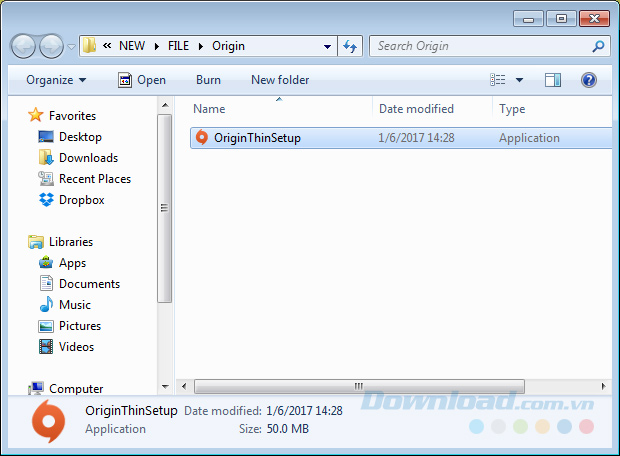The width and height of the screenshot is (620, 456).
Task: Click the Favorites star icon
Action: pyautogui.click(x=36, y=115)
